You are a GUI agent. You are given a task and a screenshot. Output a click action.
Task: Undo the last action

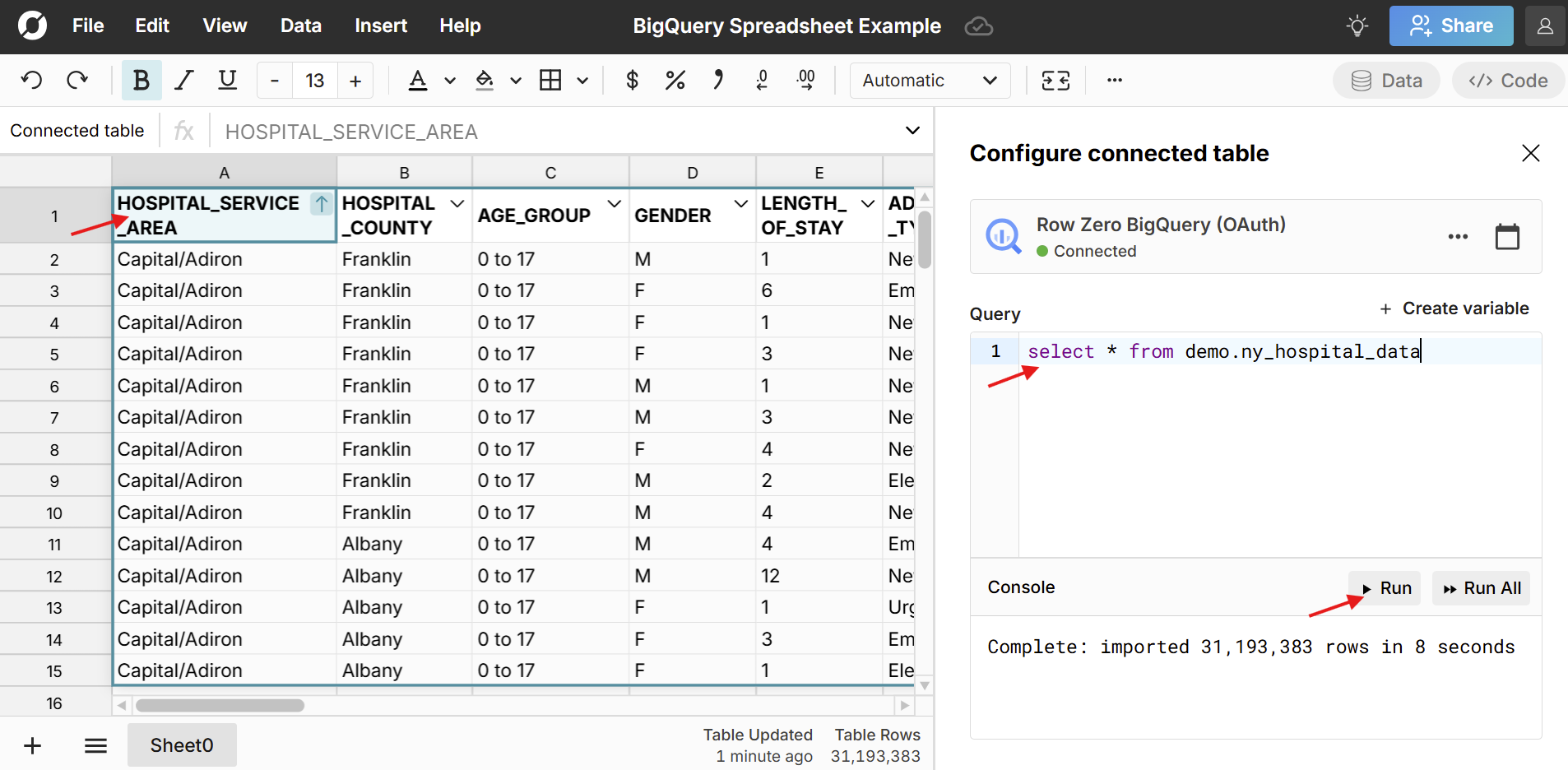click(31, 80)
